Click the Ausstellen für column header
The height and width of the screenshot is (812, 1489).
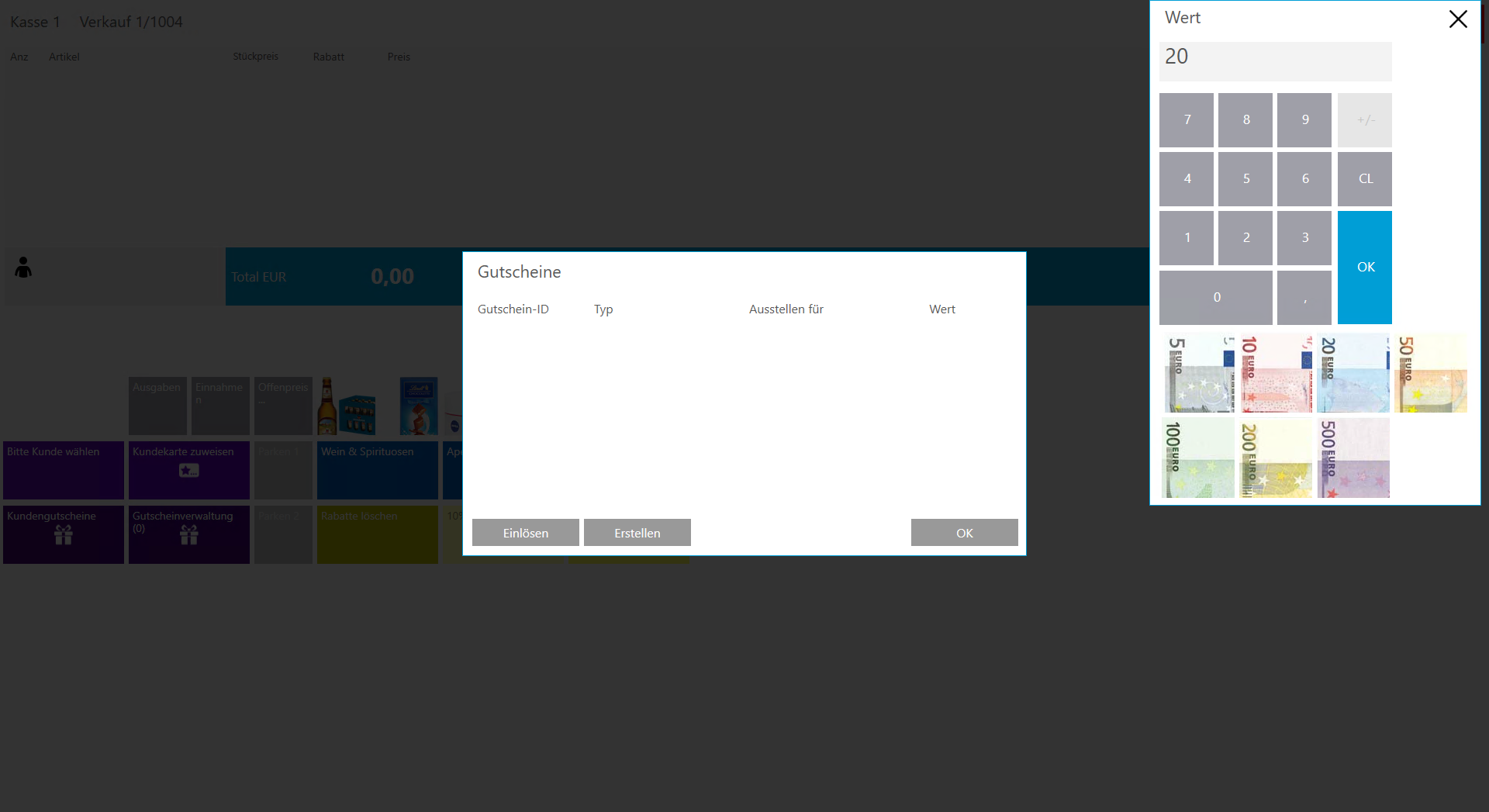[786, 309]
